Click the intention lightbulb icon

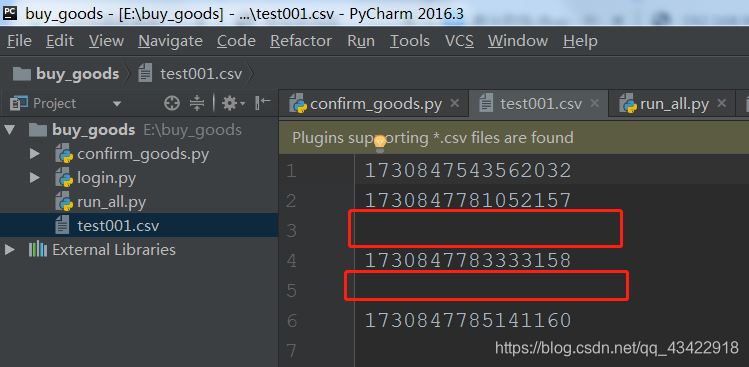[x=380, y=143]
